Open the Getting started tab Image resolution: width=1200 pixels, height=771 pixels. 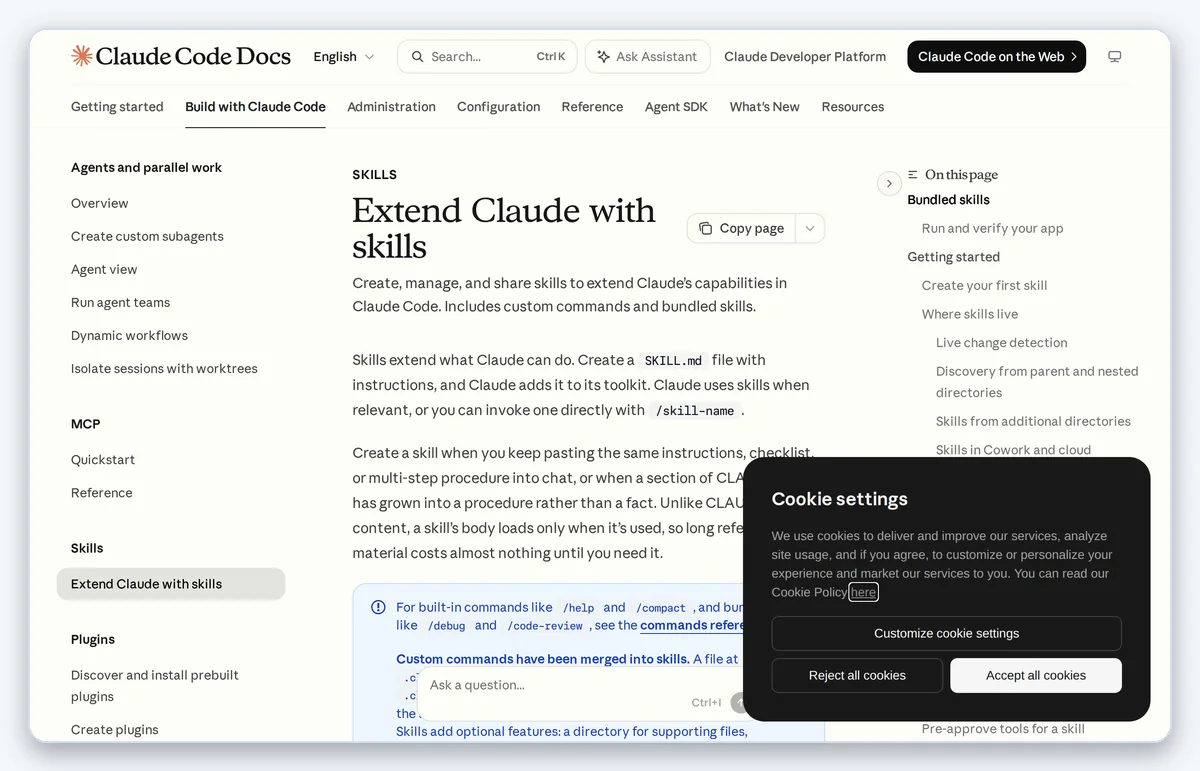117,107
